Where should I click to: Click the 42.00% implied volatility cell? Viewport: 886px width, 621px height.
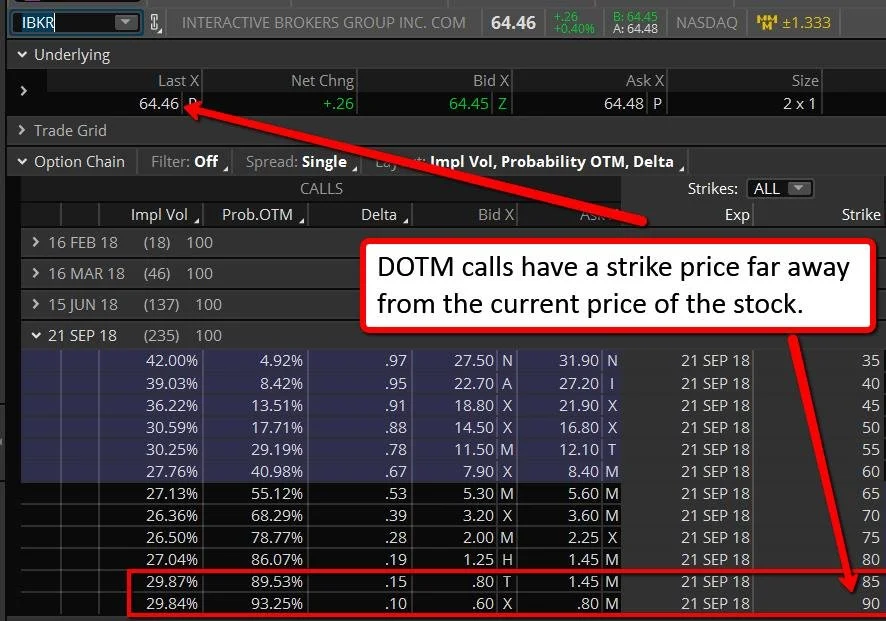[x=172, y=361]
